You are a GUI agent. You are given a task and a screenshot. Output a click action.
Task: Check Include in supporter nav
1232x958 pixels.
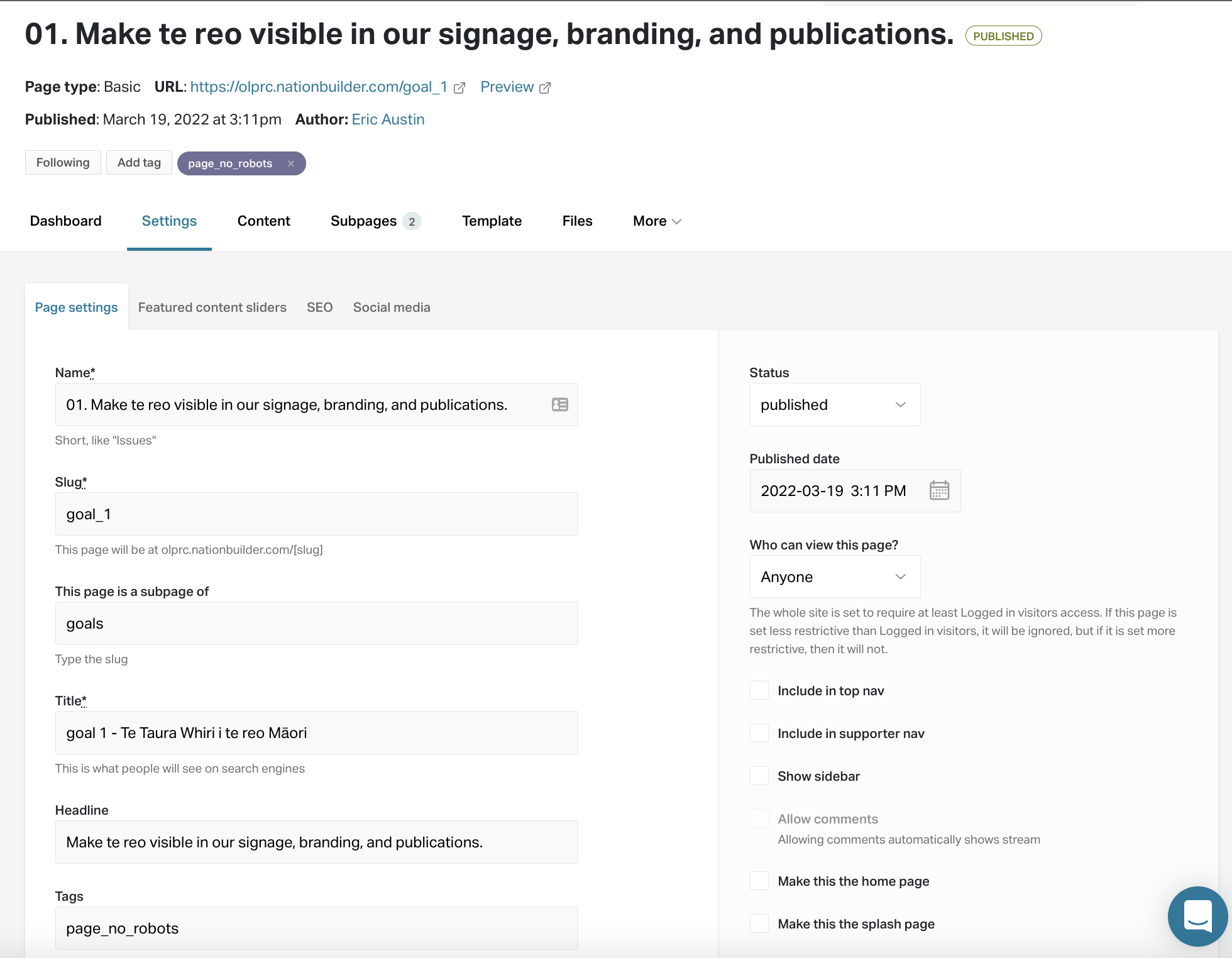759,733
